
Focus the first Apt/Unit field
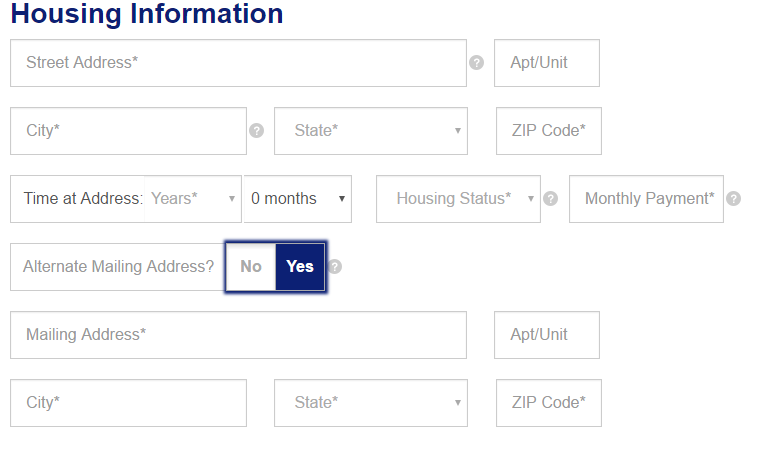tap(547, 63)
